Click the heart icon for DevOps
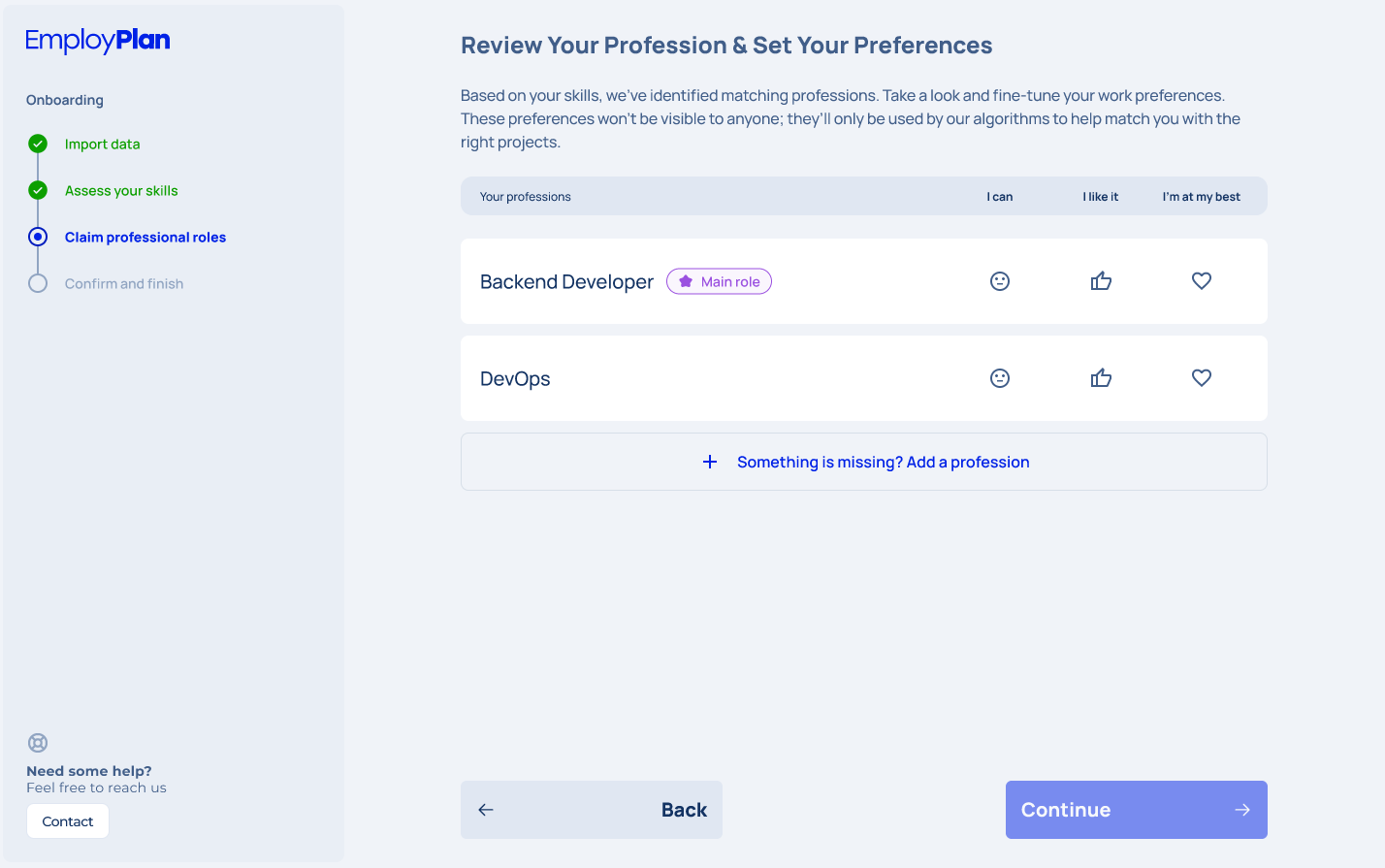This screenshot has width=1385, height=868. coord(1202,378)
